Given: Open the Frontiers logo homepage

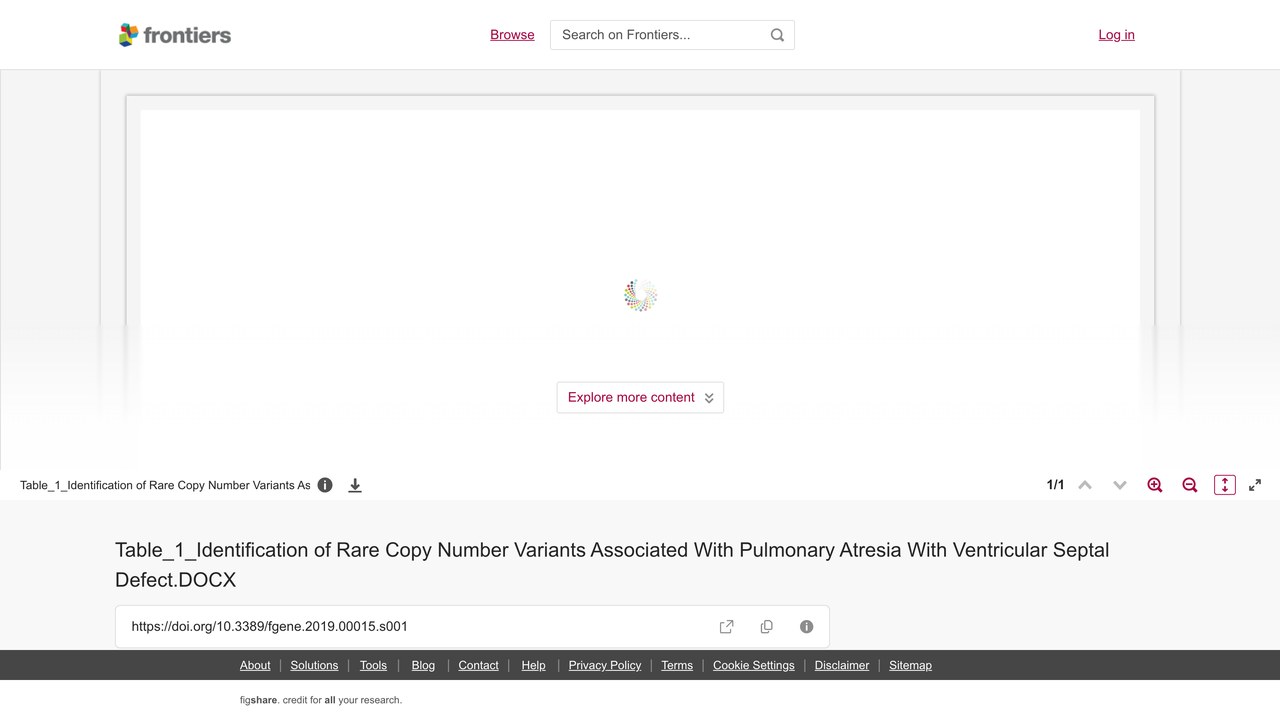Looking at the screenshot, I should tap(175, 35).
